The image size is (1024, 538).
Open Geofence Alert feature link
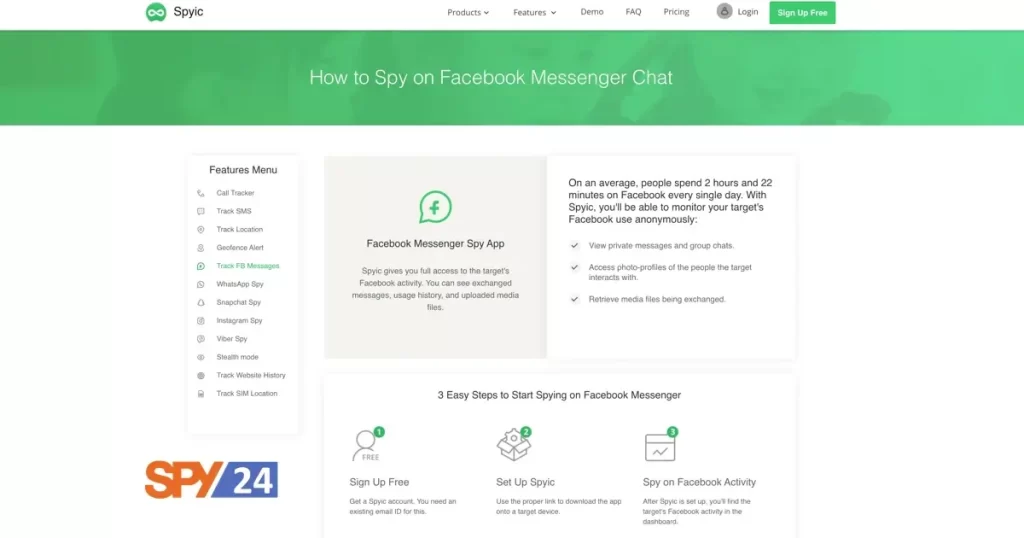[240, 248]
